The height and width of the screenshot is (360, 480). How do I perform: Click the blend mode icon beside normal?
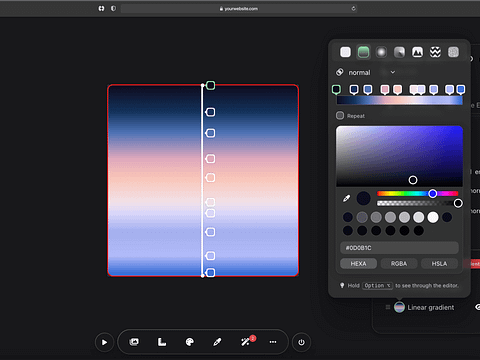(x=340, y=72)
